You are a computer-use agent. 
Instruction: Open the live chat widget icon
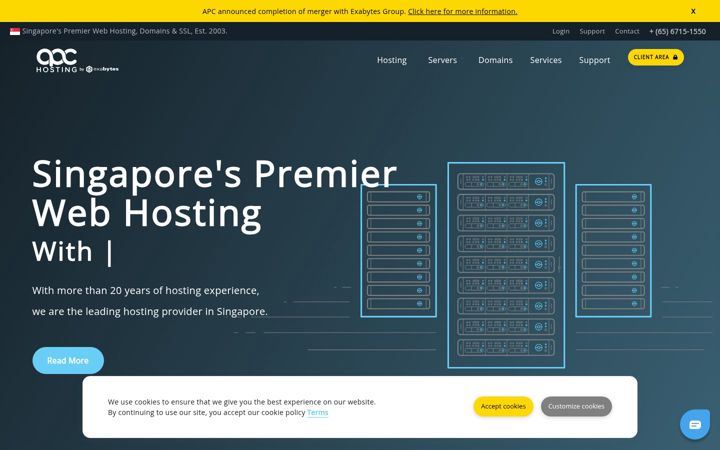[695, 424]
